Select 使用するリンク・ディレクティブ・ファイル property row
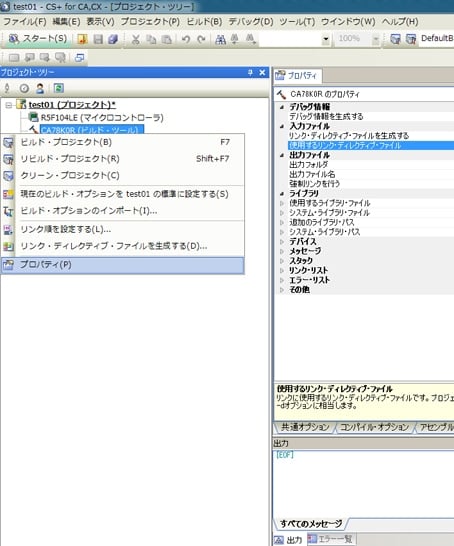 (x=371, y=145)
